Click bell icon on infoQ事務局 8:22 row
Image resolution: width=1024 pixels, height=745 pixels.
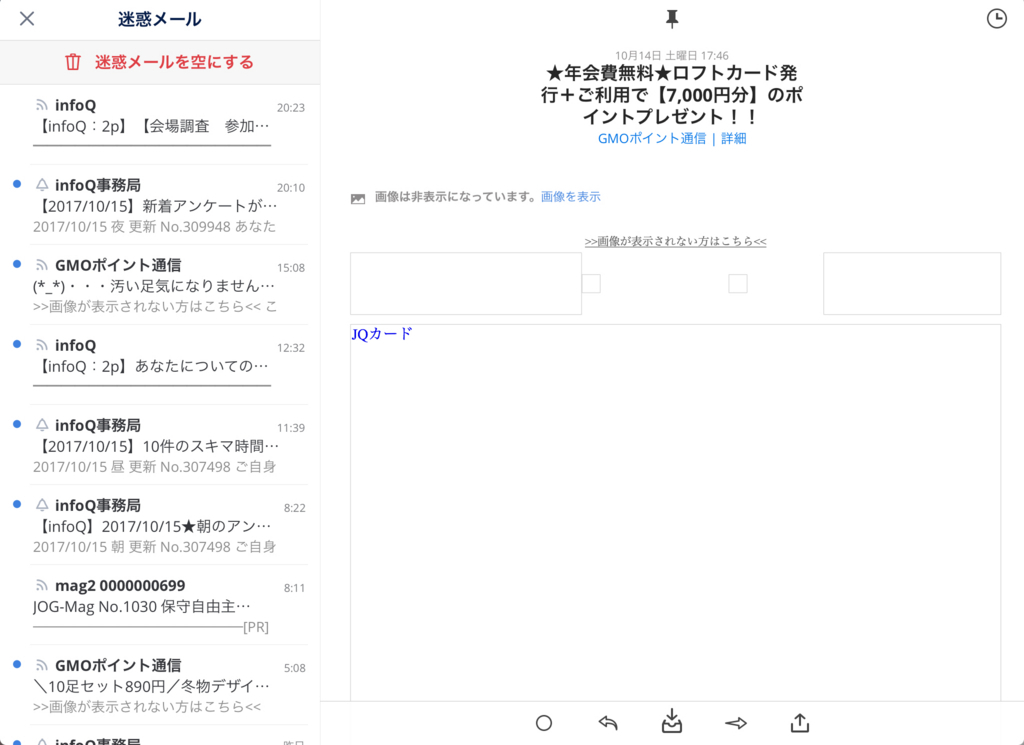point(42,505)
